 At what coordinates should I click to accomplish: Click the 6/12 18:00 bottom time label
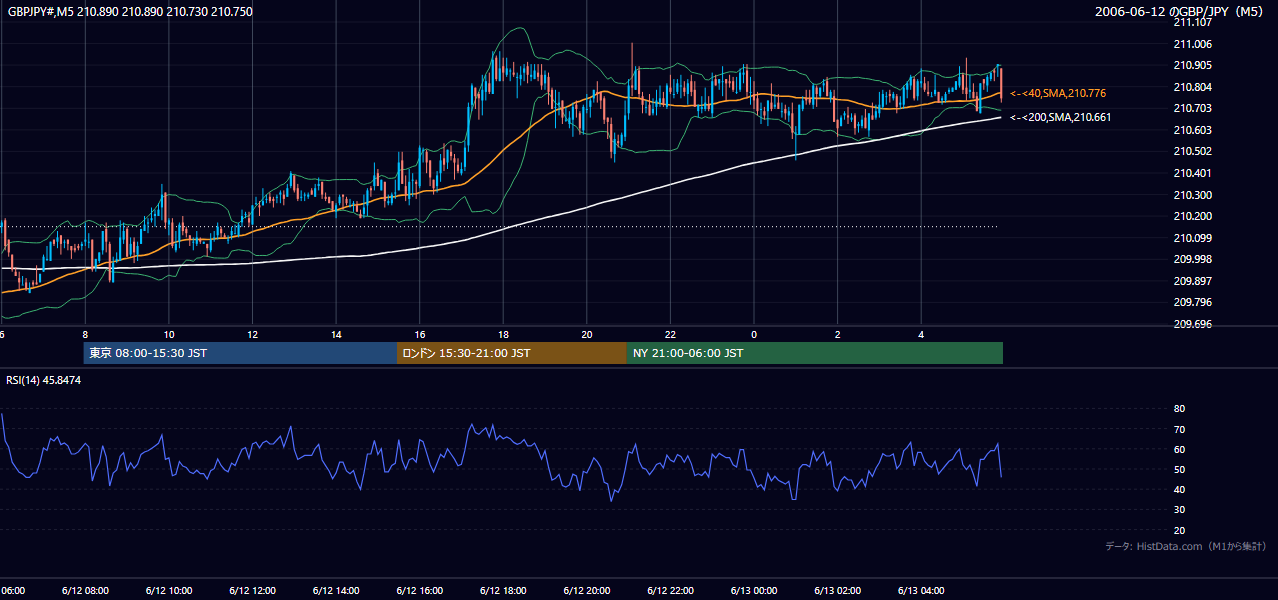click(503, 590)
